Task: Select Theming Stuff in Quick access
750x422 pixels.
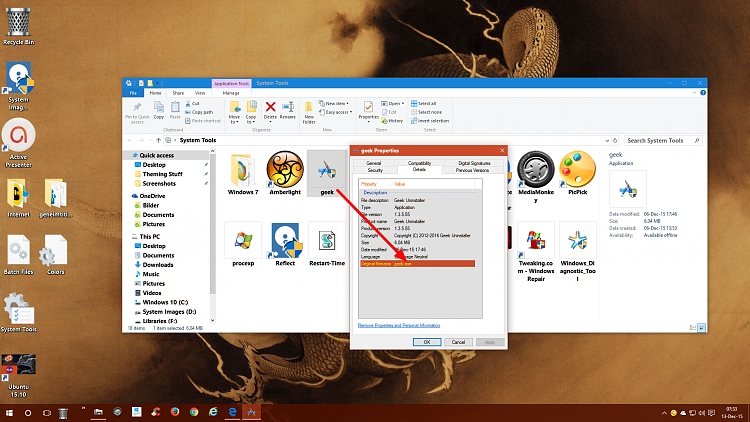Action: click(x=162, y=174)
